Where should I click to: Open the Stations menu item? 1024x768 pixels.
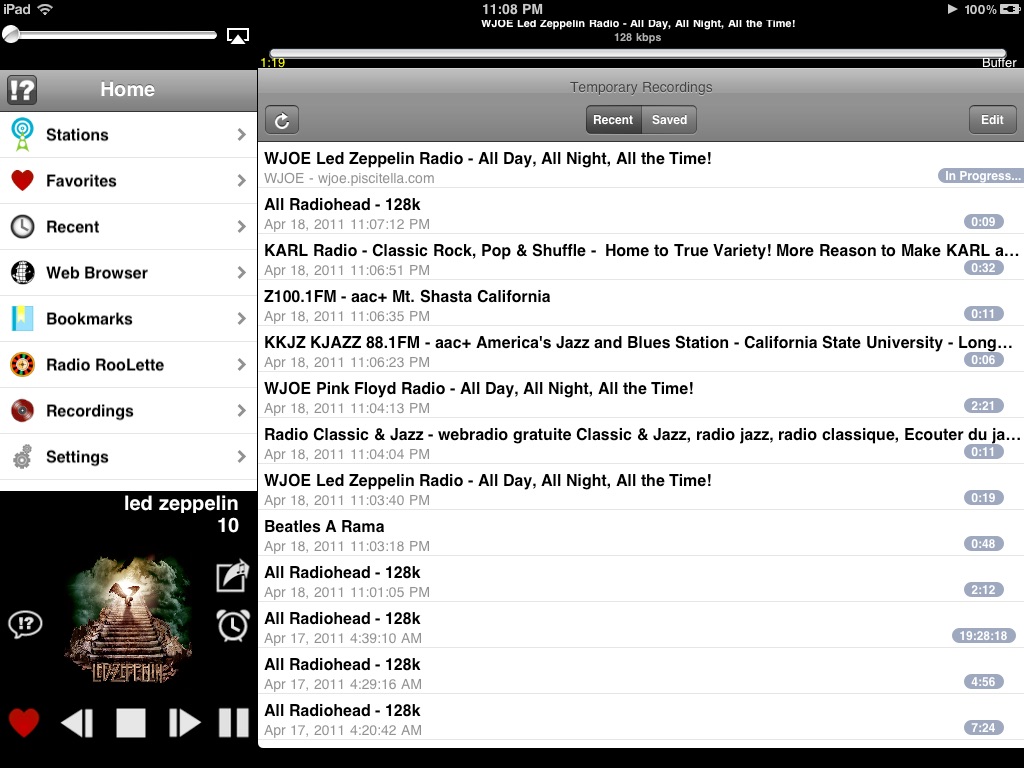click(128, 135)
